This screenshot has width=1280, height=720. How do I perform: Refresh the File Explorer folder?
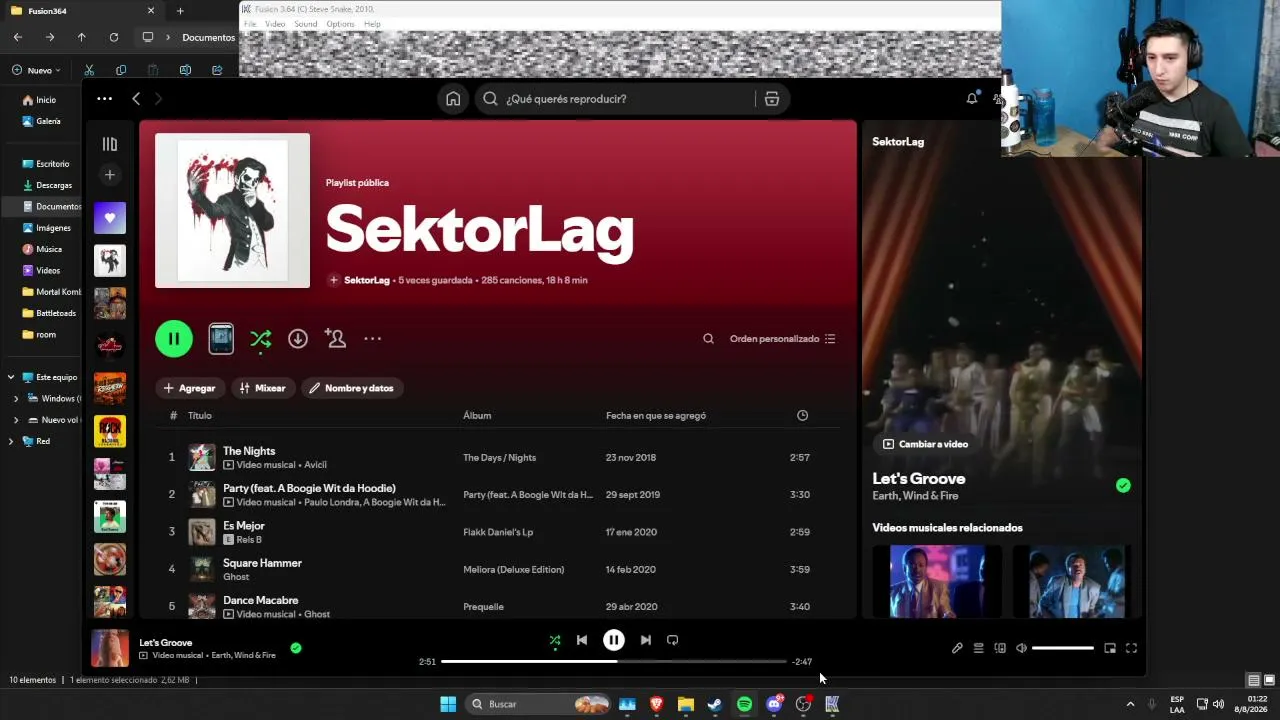click(114, 37)
